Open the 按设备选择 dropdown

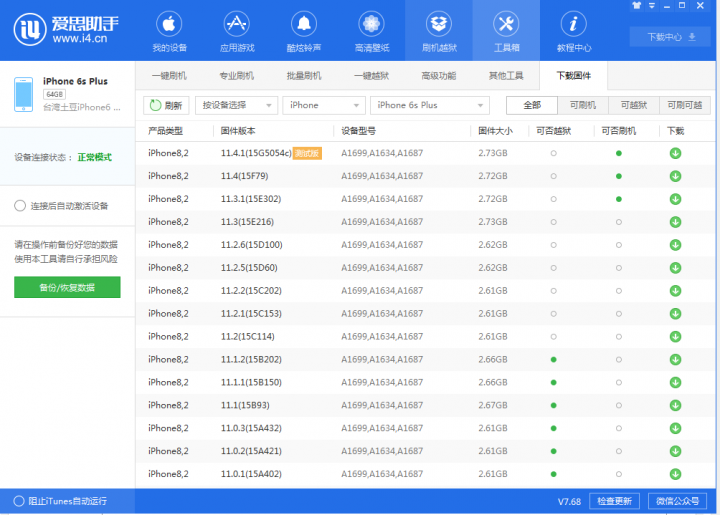[x=236, y=105]
